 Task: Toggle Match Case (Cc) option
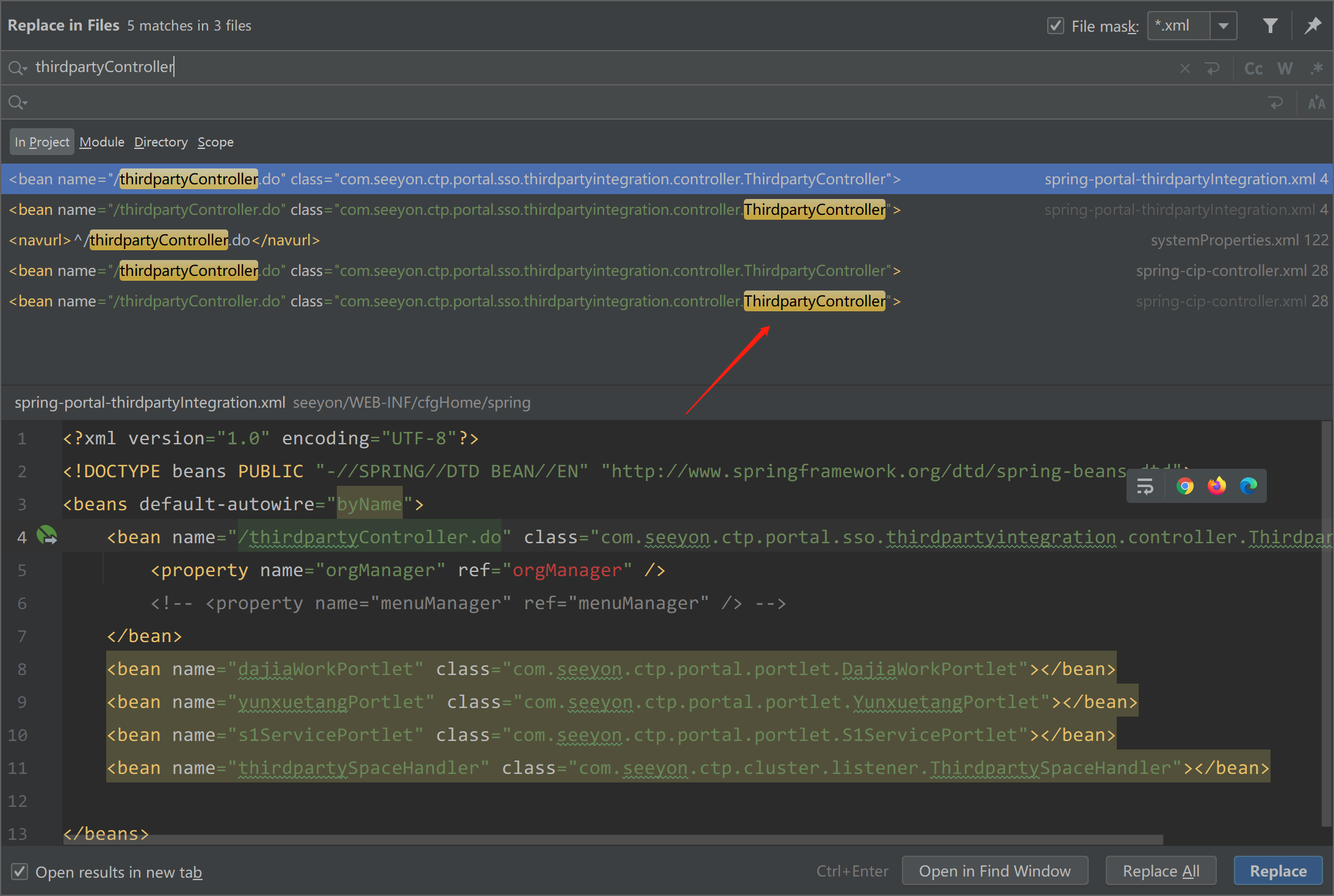(x=1253, y=68)
